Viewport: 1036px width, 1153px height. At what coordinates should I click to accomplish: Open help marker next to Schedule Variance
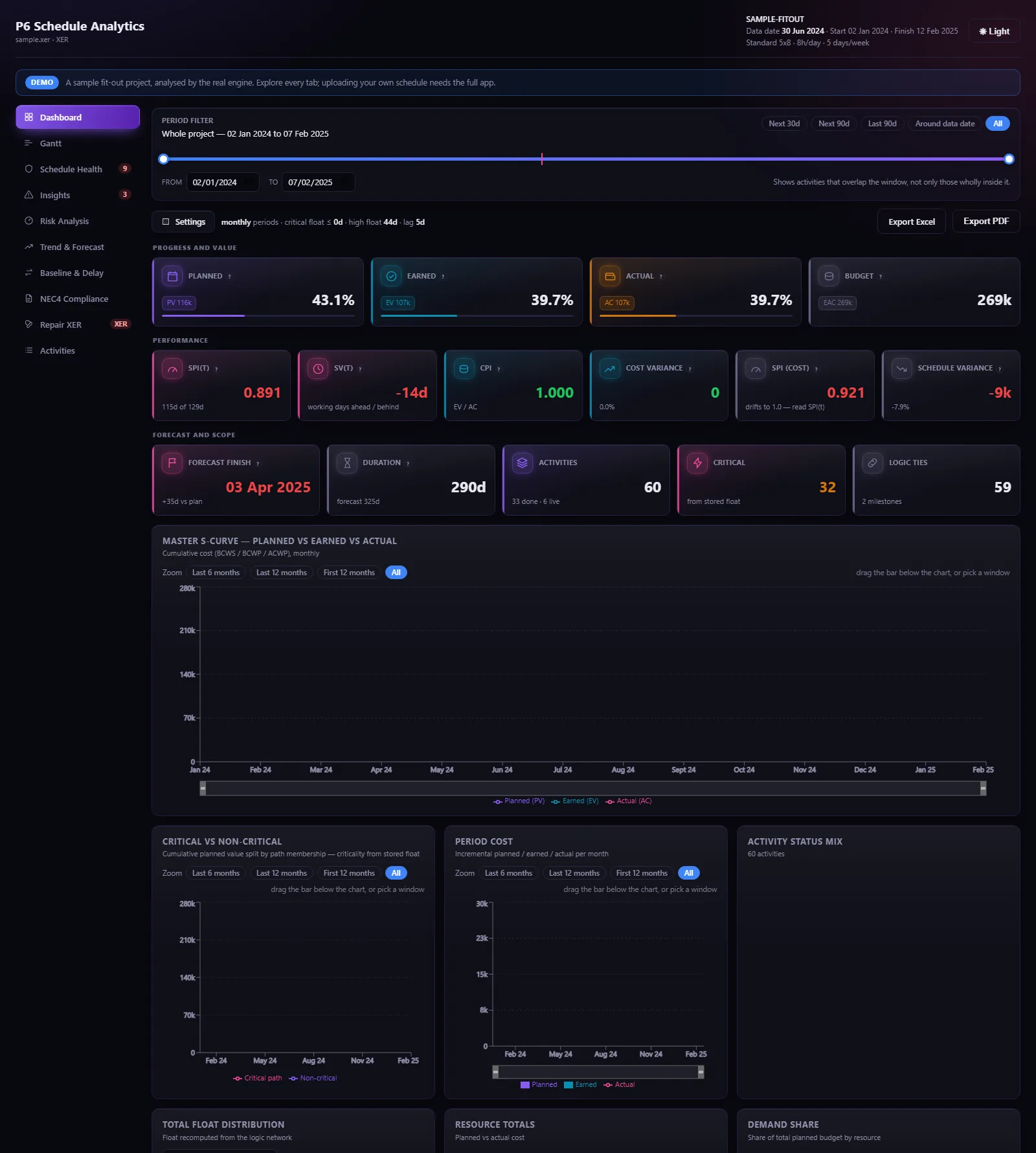pos(1000,369)
